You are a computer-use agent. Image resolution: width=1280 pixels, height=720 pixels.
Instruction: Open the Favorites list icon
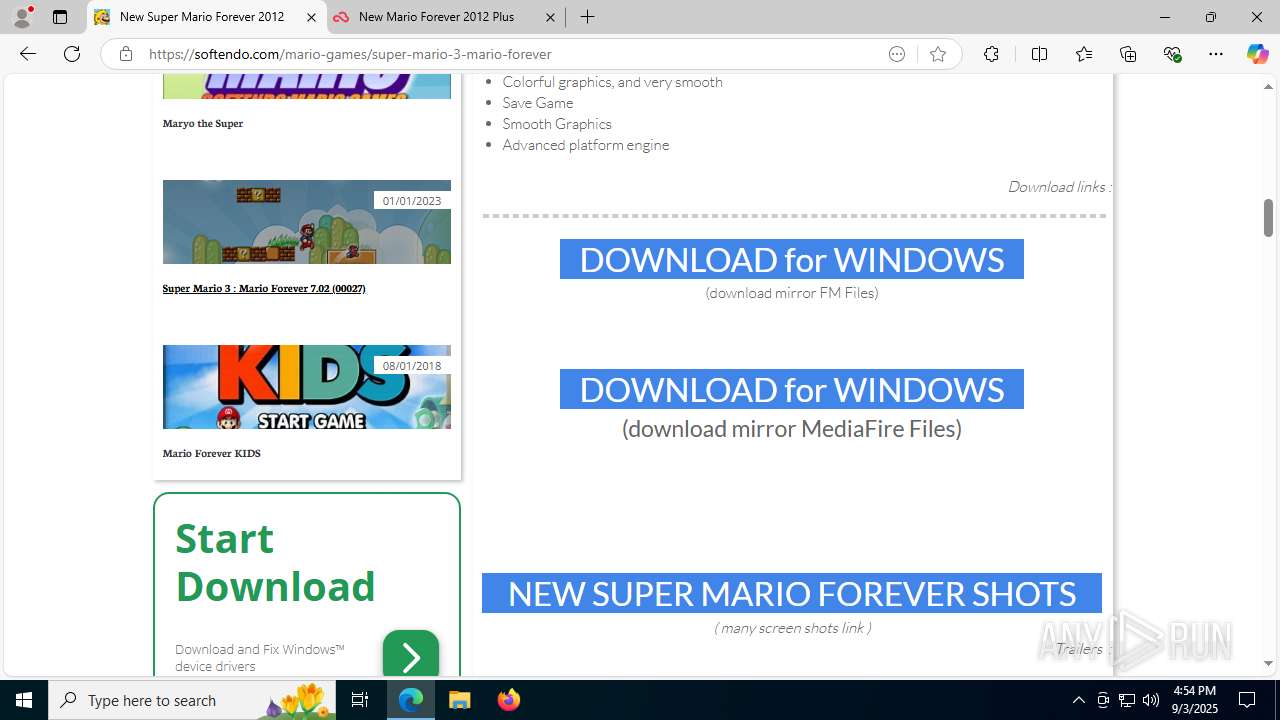tap(1084, 54)
